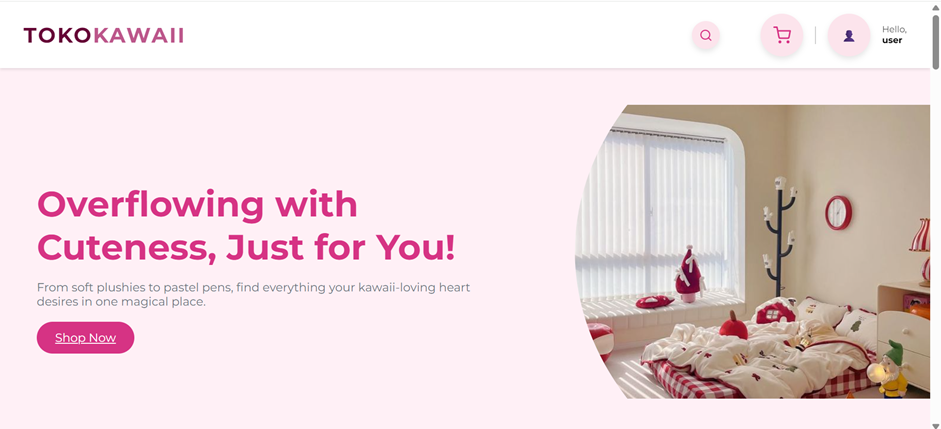Viewport: 941px width, 429px height.
Task: Click the Shop Now button
Action: click(x=85, y=338)
